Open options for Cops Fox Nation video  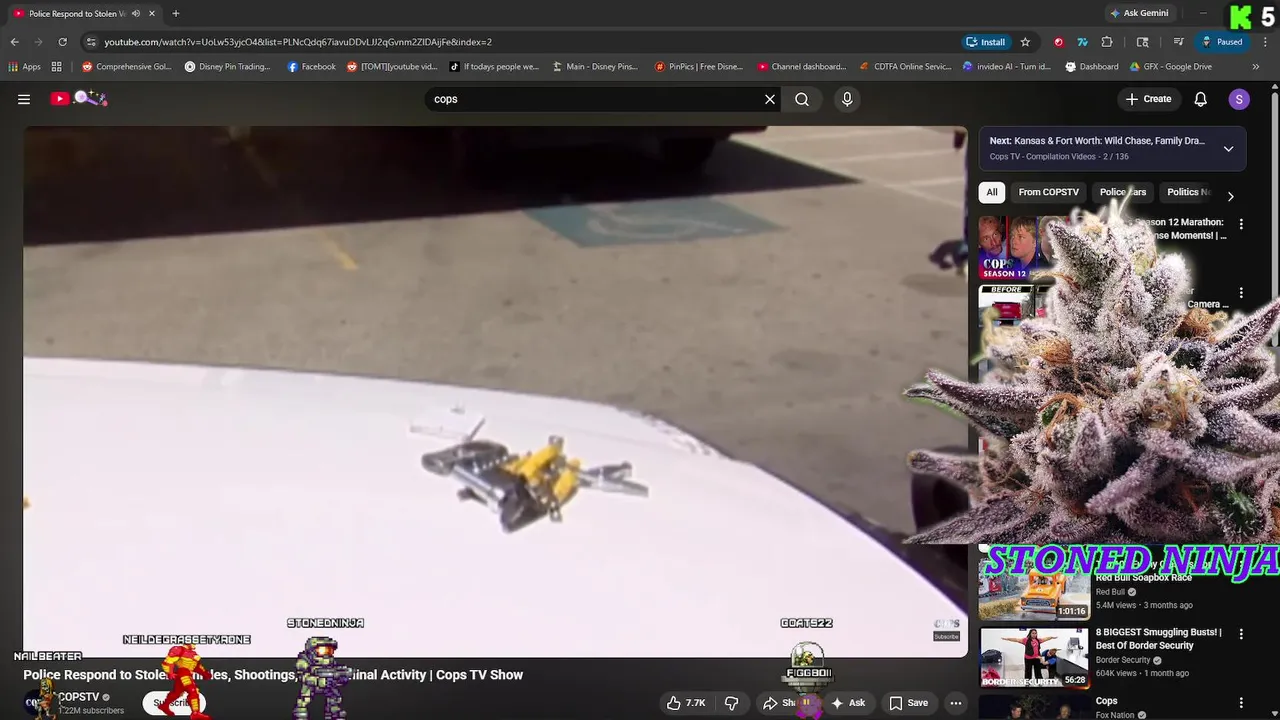coord(1241,702)
